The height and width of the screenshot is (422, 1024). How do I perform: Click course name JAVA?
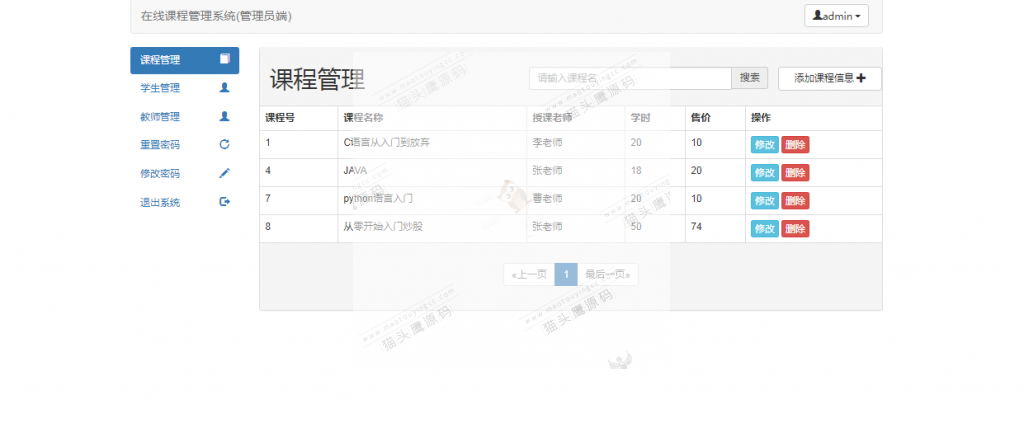point(355,170)
